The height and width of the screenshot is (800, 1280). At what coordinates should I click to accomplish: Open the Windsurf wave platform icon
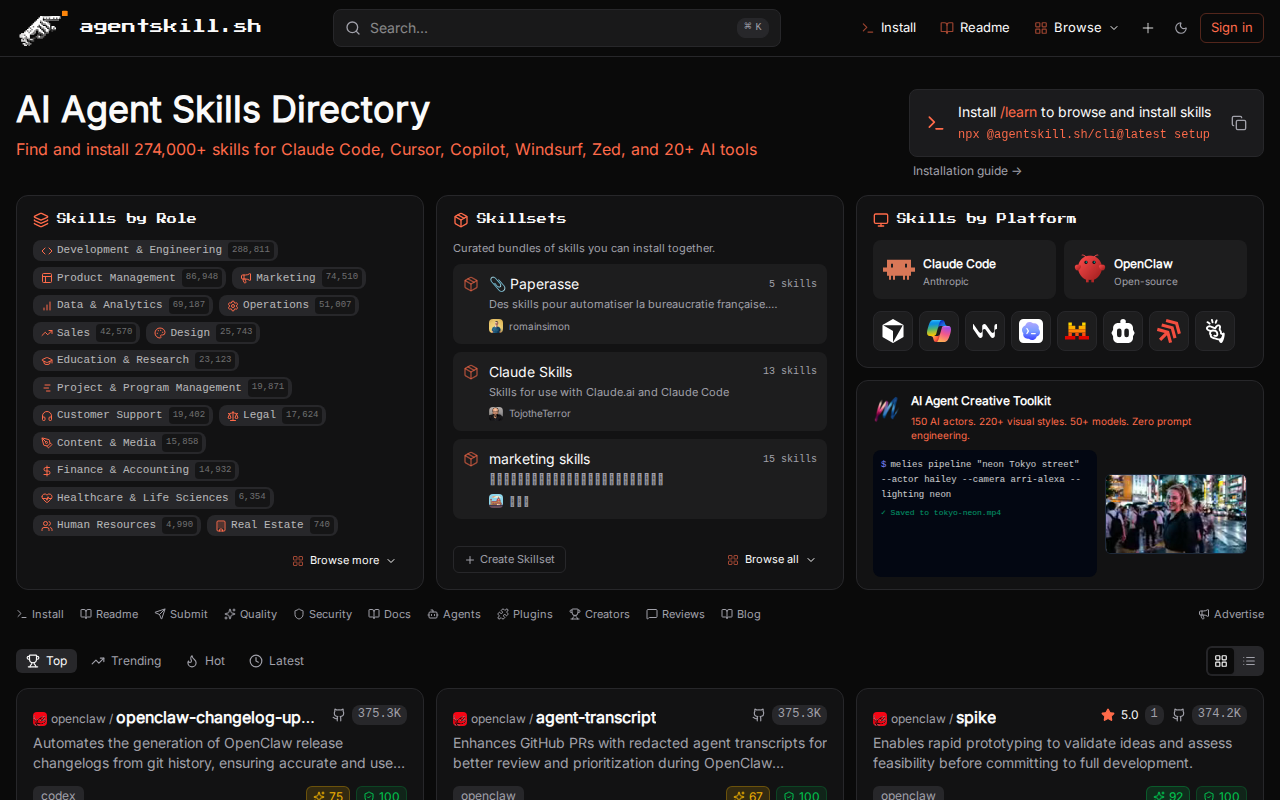pos(984,331)
